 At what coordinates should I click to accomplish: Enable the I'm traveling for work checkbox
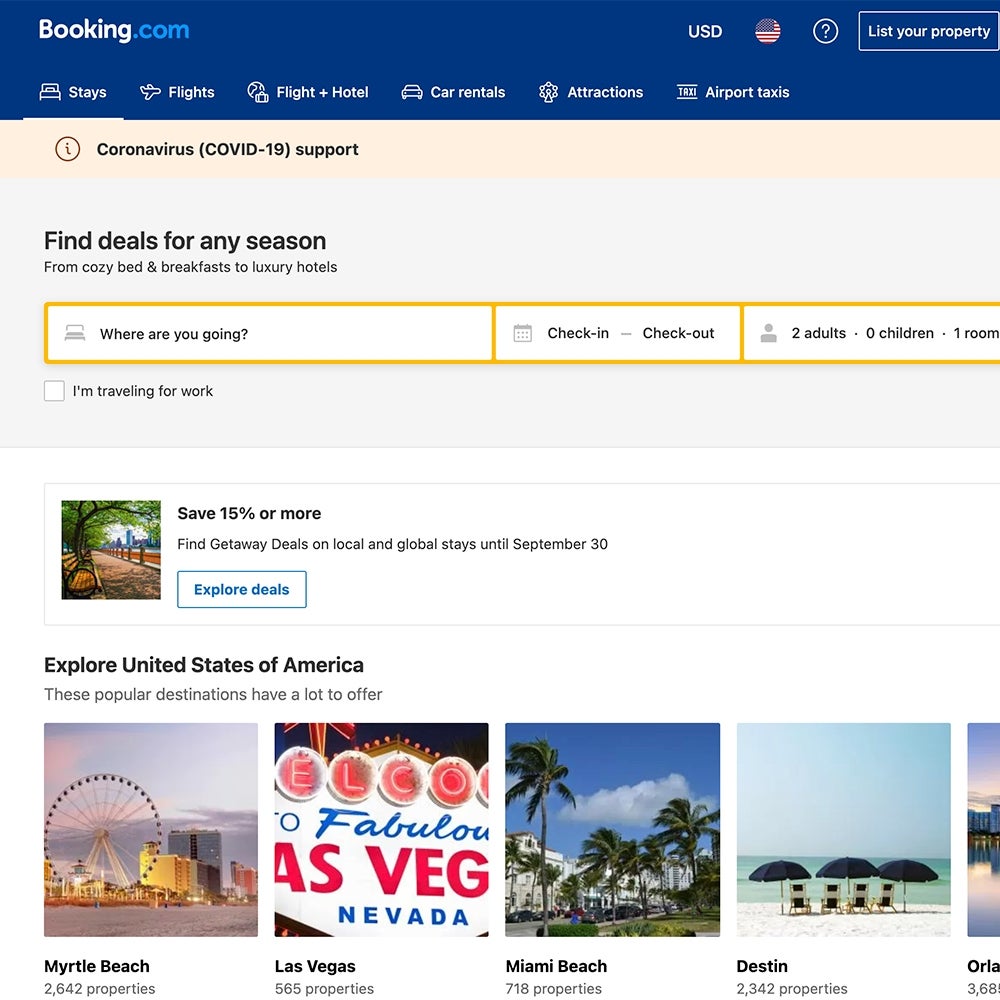pyautogui.click(x=54, y=391)
